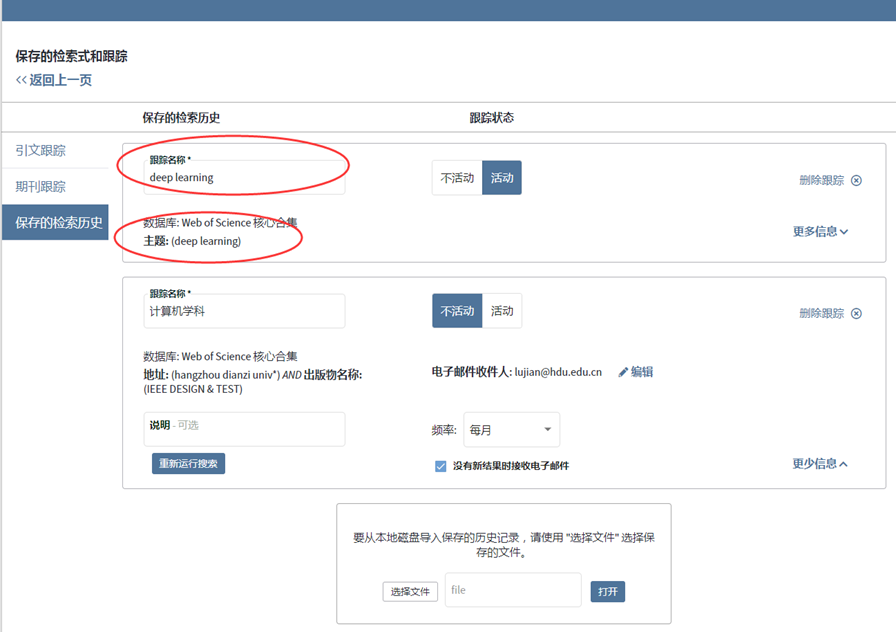
Task: Set deep learning alert to 不活动
Action: point(457,178)
